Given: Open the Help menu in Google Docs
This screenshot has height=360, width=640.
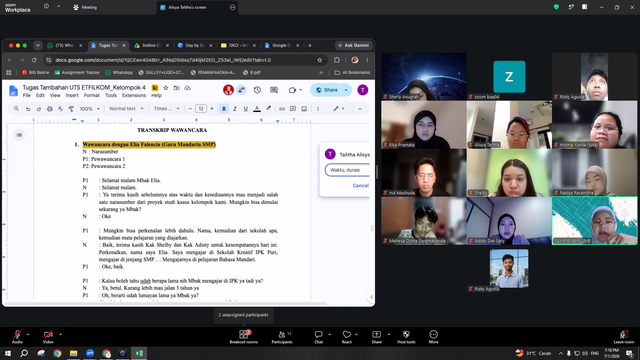Looking at the screenshot, I should click(156, 95).
